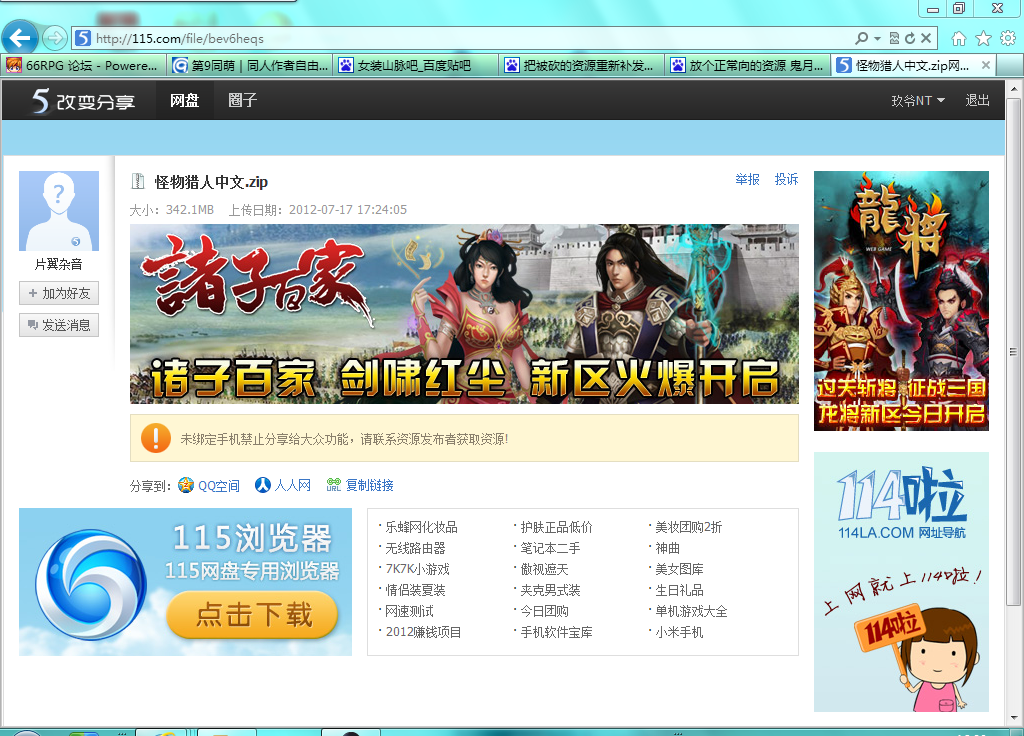Open Favorites using the star icon
Viewport: 1024px width, 736px height.
coord(984,39)
